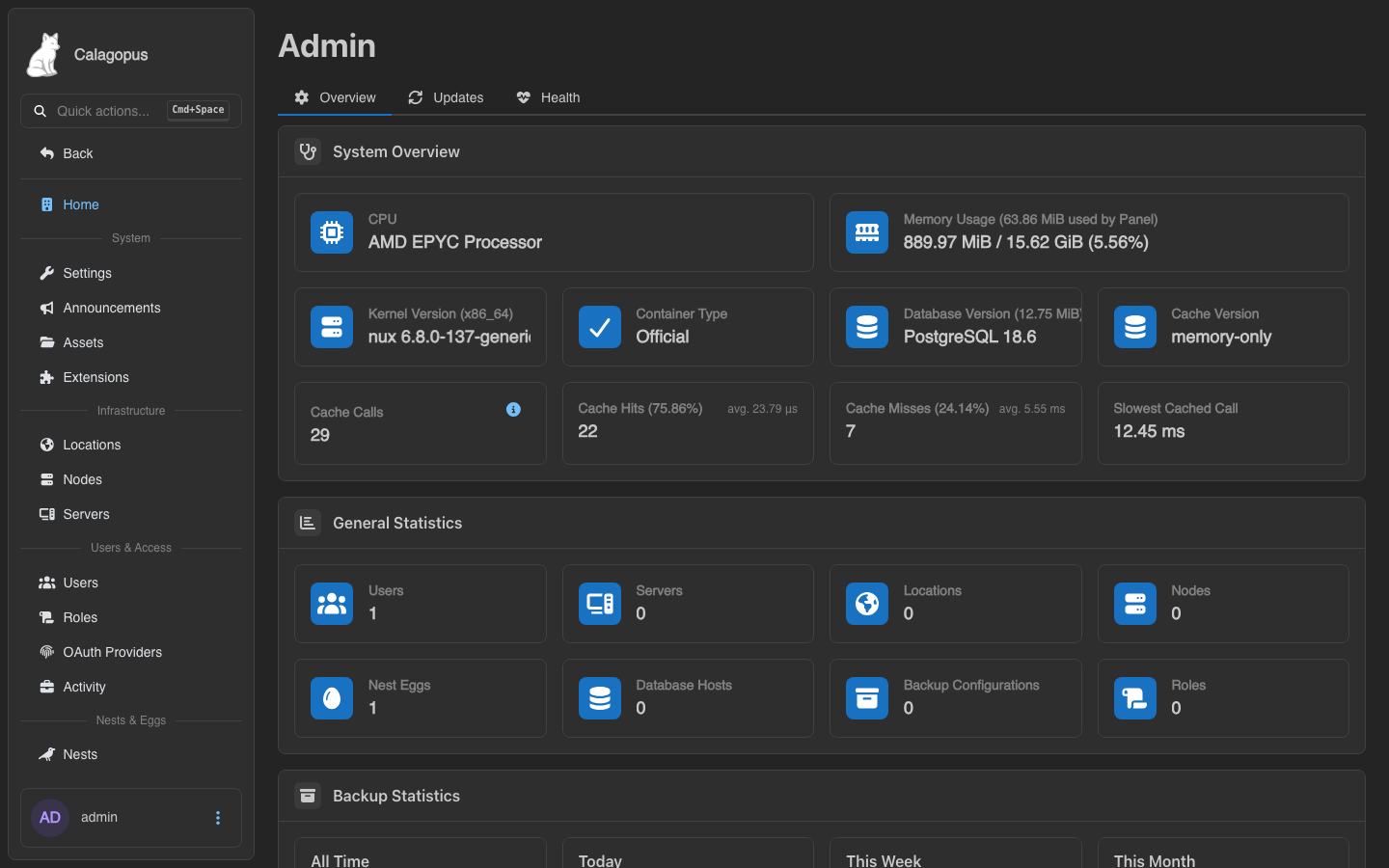
Task: Click the Database Hosts icon
Action: pyautogui.click(x=600, y=698)
